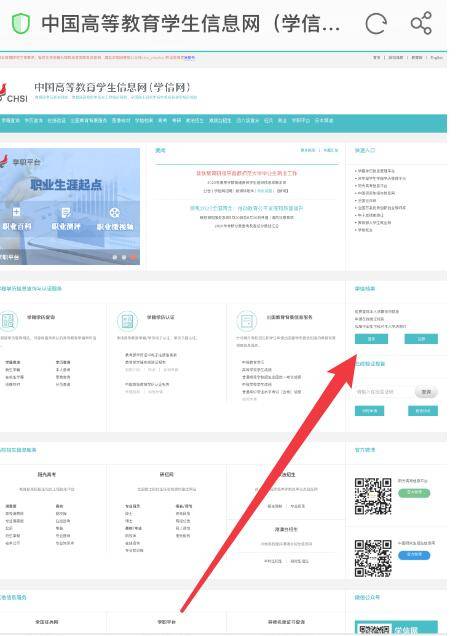Click the 登录 button under 学信档案

pos(371,339)
